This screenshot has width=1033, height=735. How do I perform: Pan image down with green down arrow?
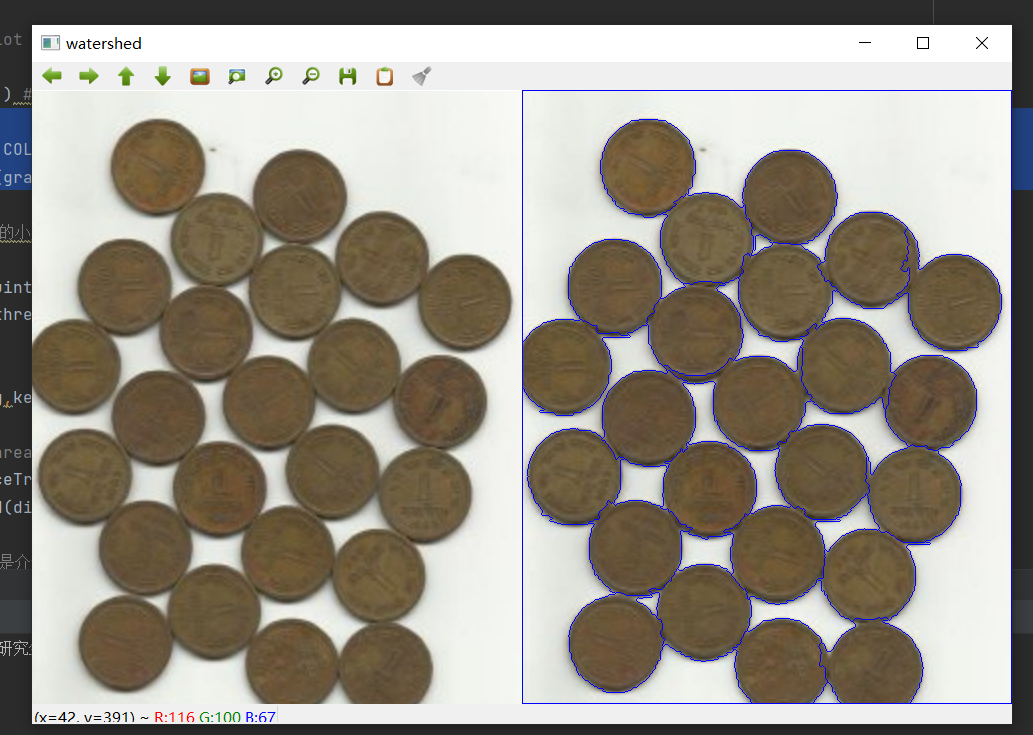click(x=163, y=76)
